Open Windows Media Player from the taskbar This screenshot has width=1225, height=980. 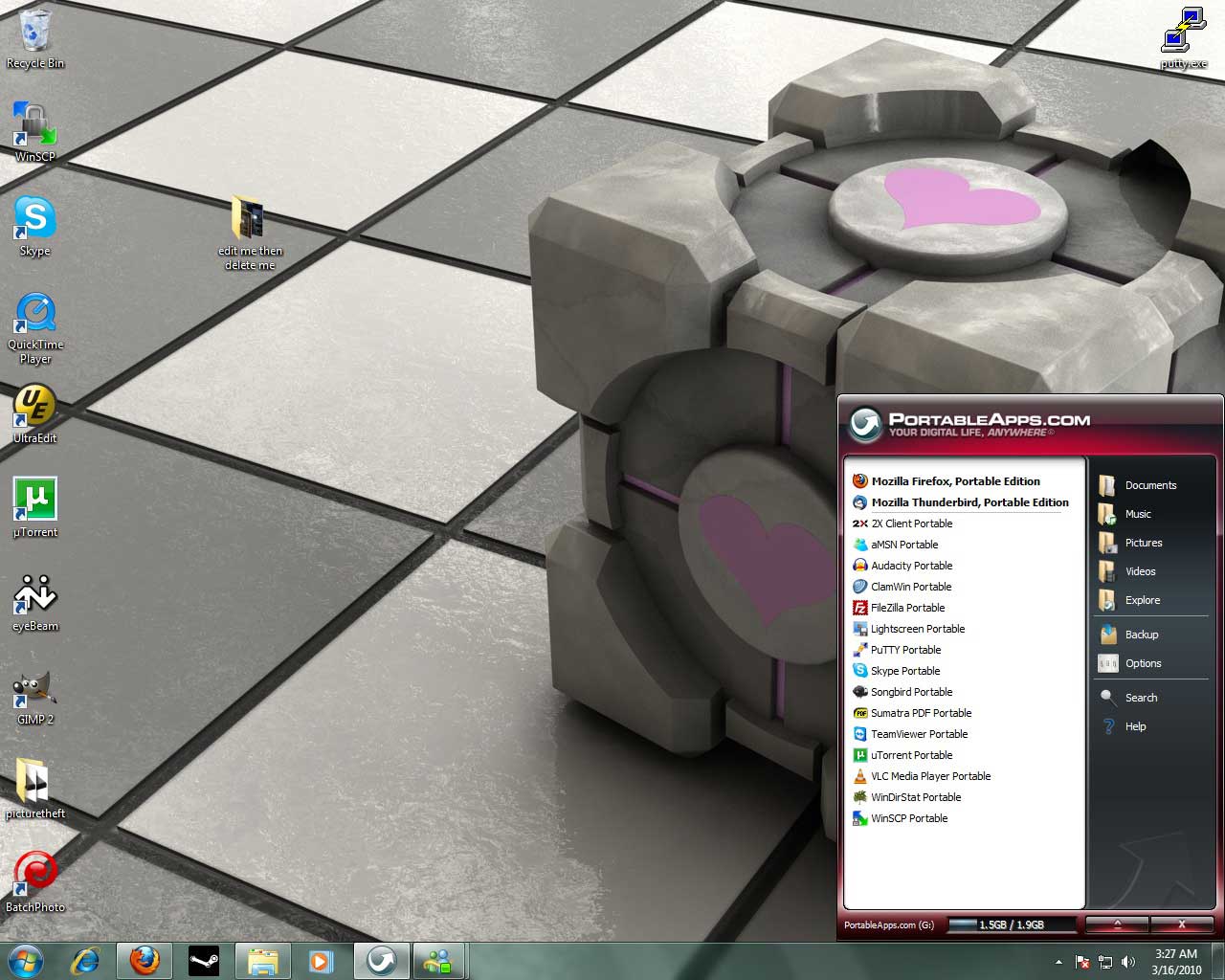(x=323, y=960)
